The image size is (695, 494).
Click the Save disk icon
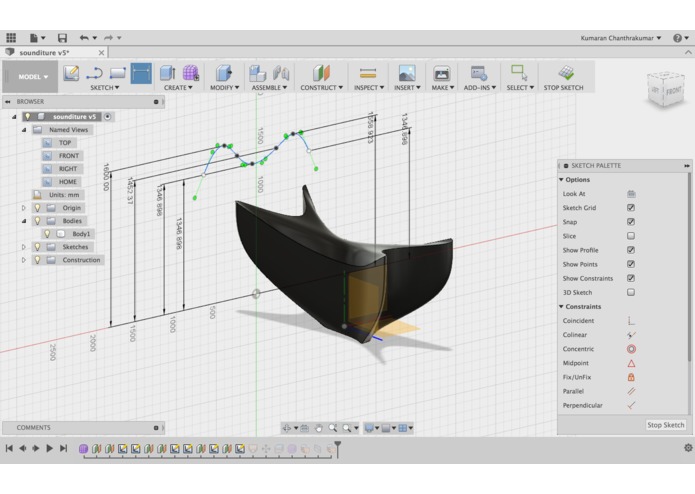pyautogui.click(x=62, y=38)
